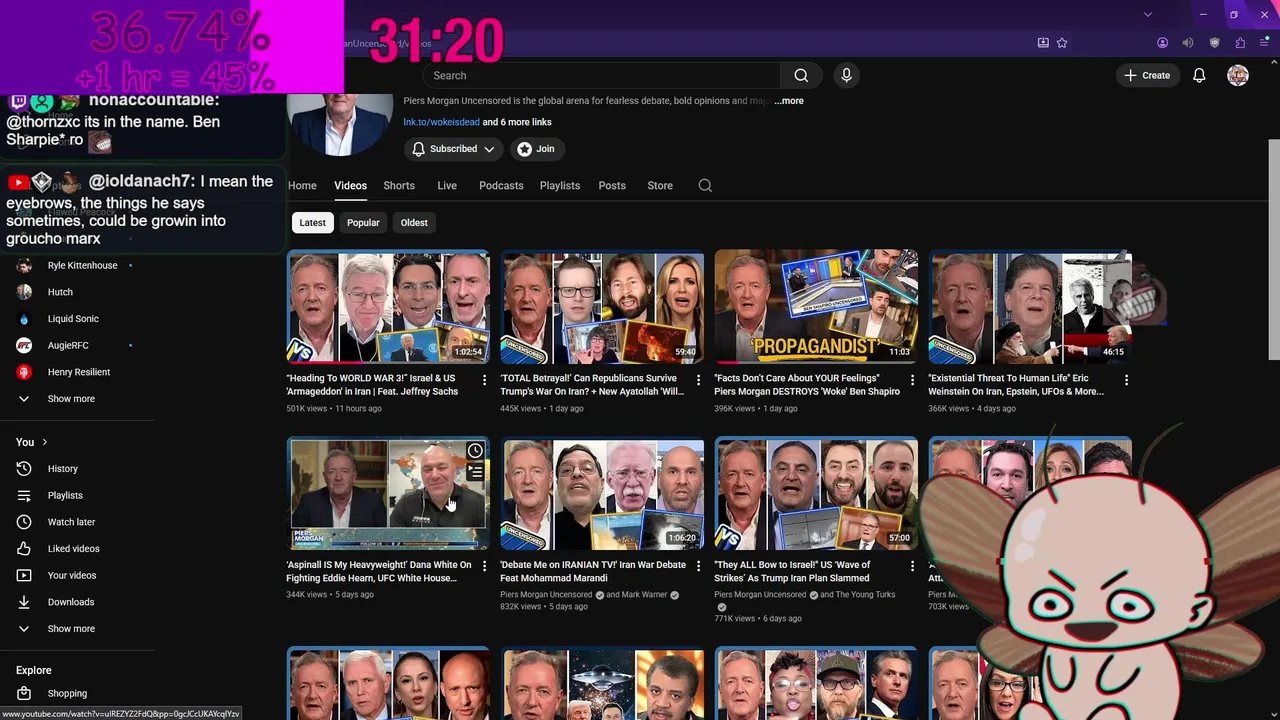Switch to the Podcasts tab

(501, 185)
